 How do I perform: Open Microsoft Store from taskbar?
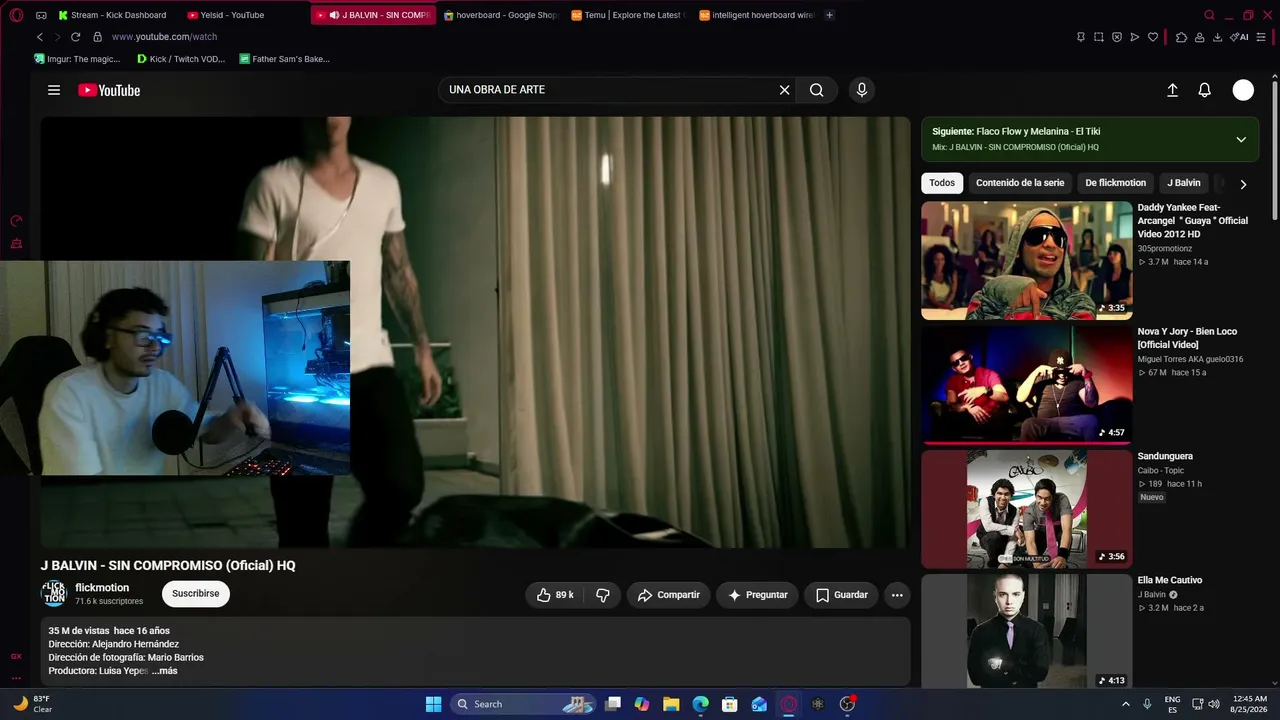(x=730, y=704)
